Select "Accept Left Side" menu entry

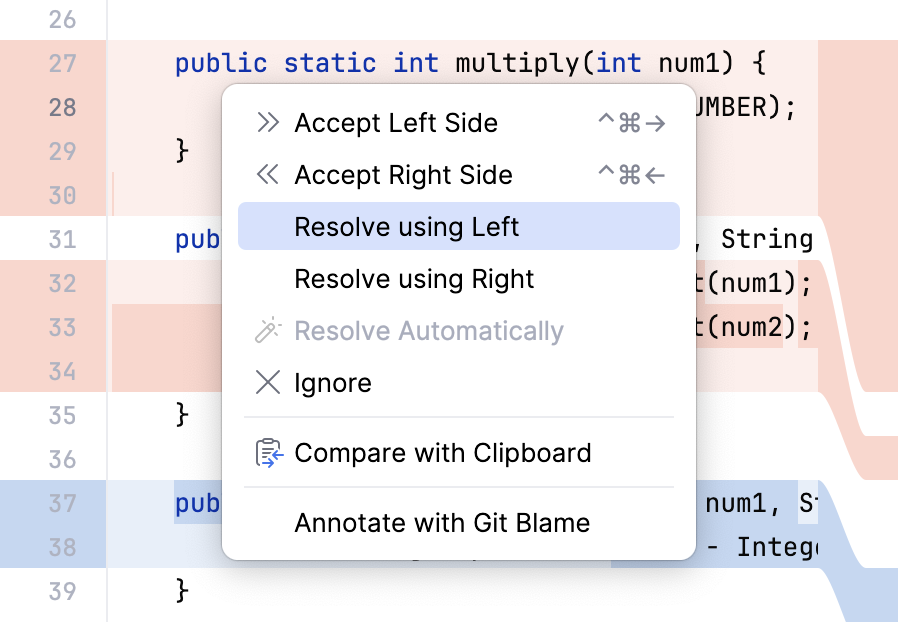(x=396, y=123)
